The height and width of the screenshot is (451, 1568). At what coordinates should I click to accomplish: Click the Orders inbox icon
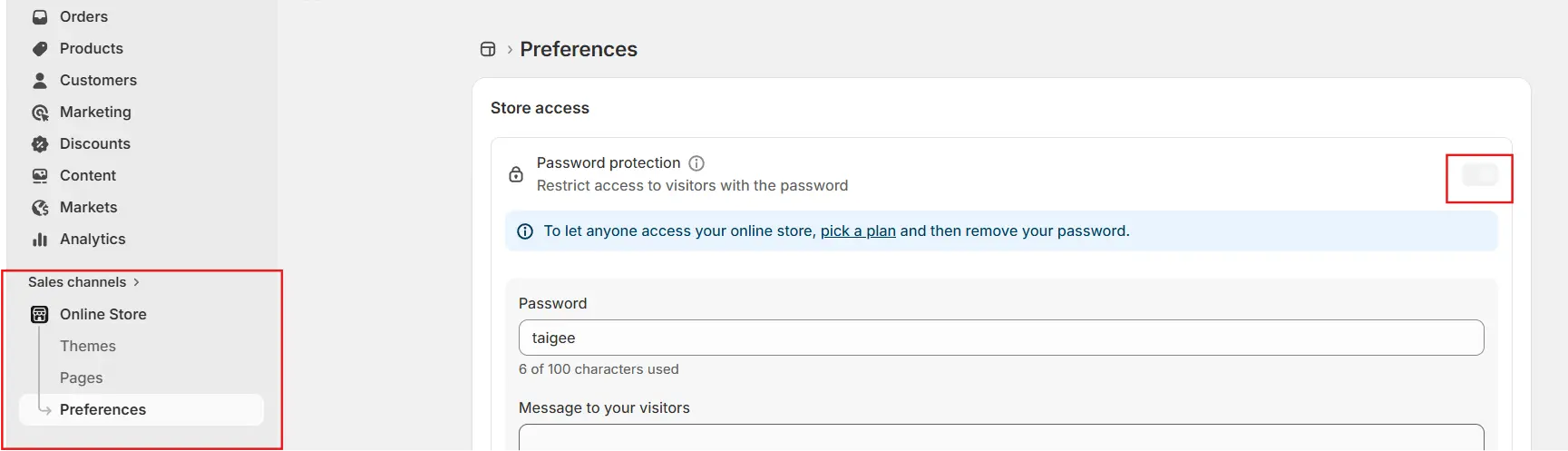coord(40,17)
